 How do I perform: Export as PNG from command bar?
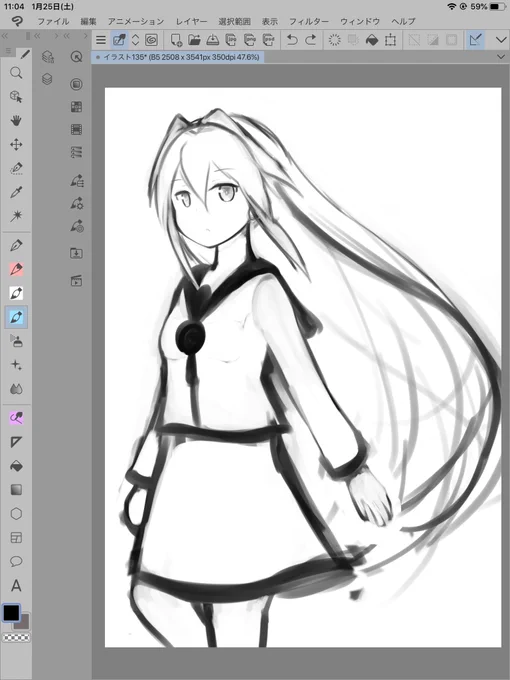(250, 40)
